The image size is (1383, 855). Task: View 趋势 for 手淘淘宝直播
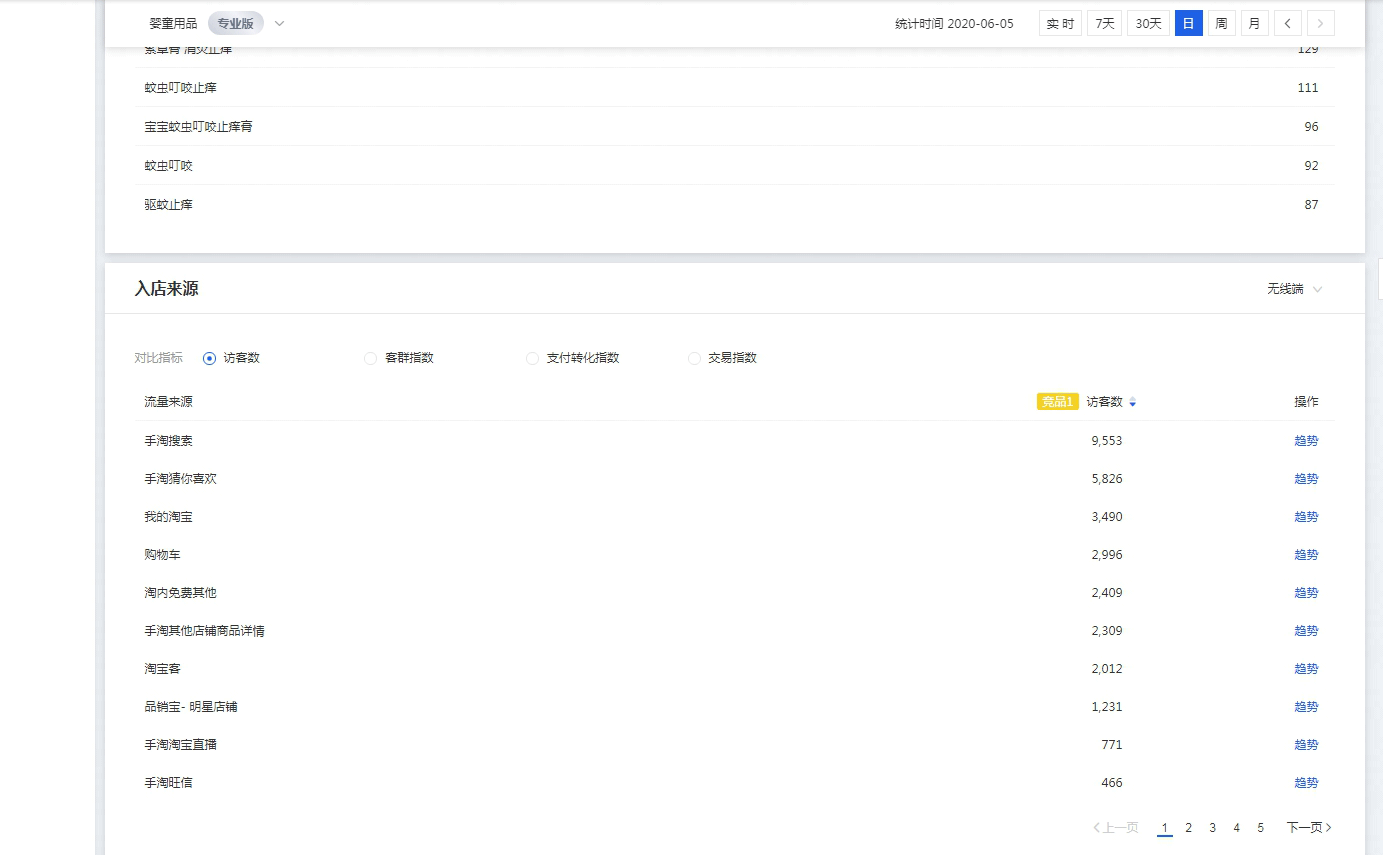(1306, 745)
